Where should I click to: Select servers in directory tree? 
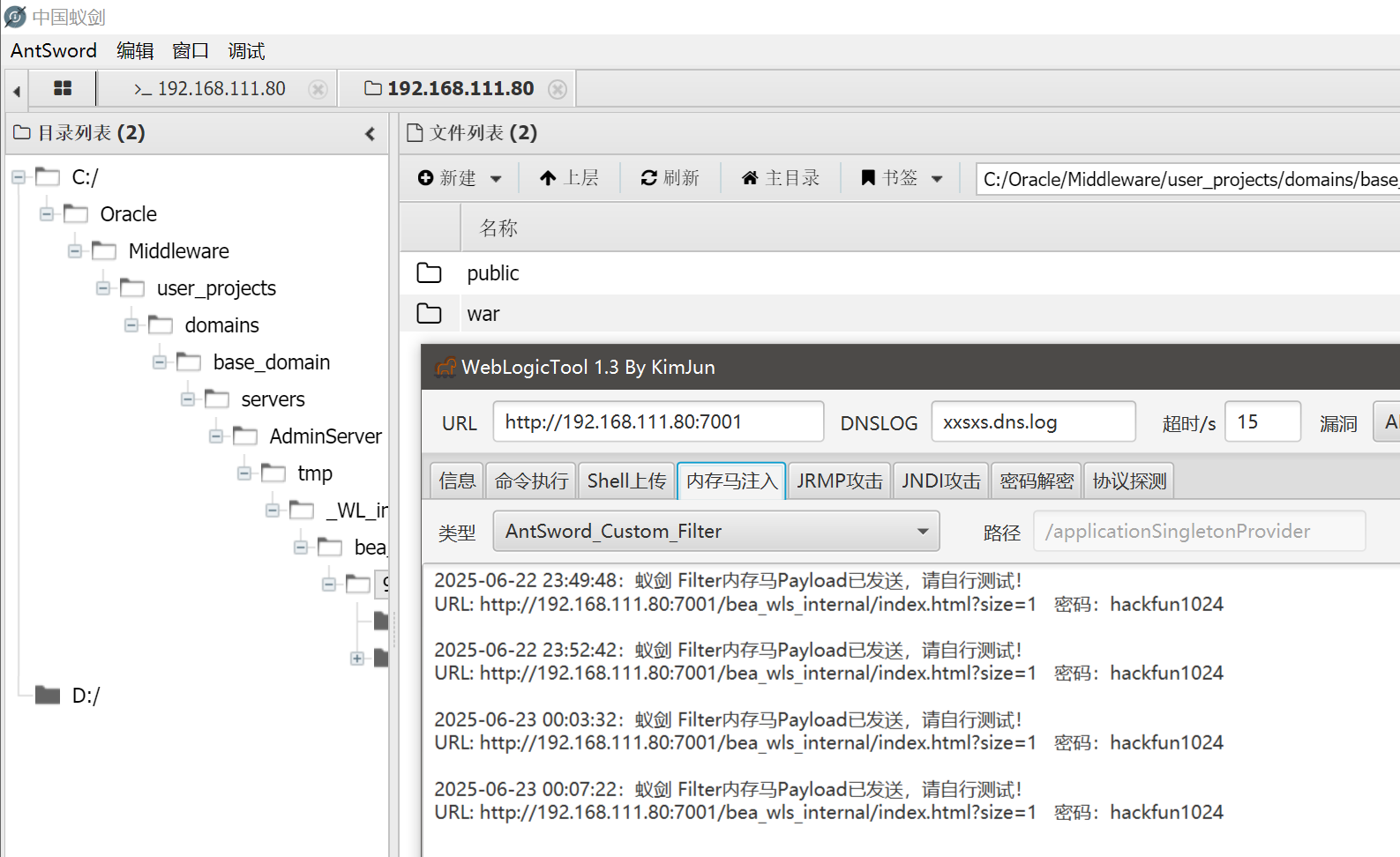[273, 399]
